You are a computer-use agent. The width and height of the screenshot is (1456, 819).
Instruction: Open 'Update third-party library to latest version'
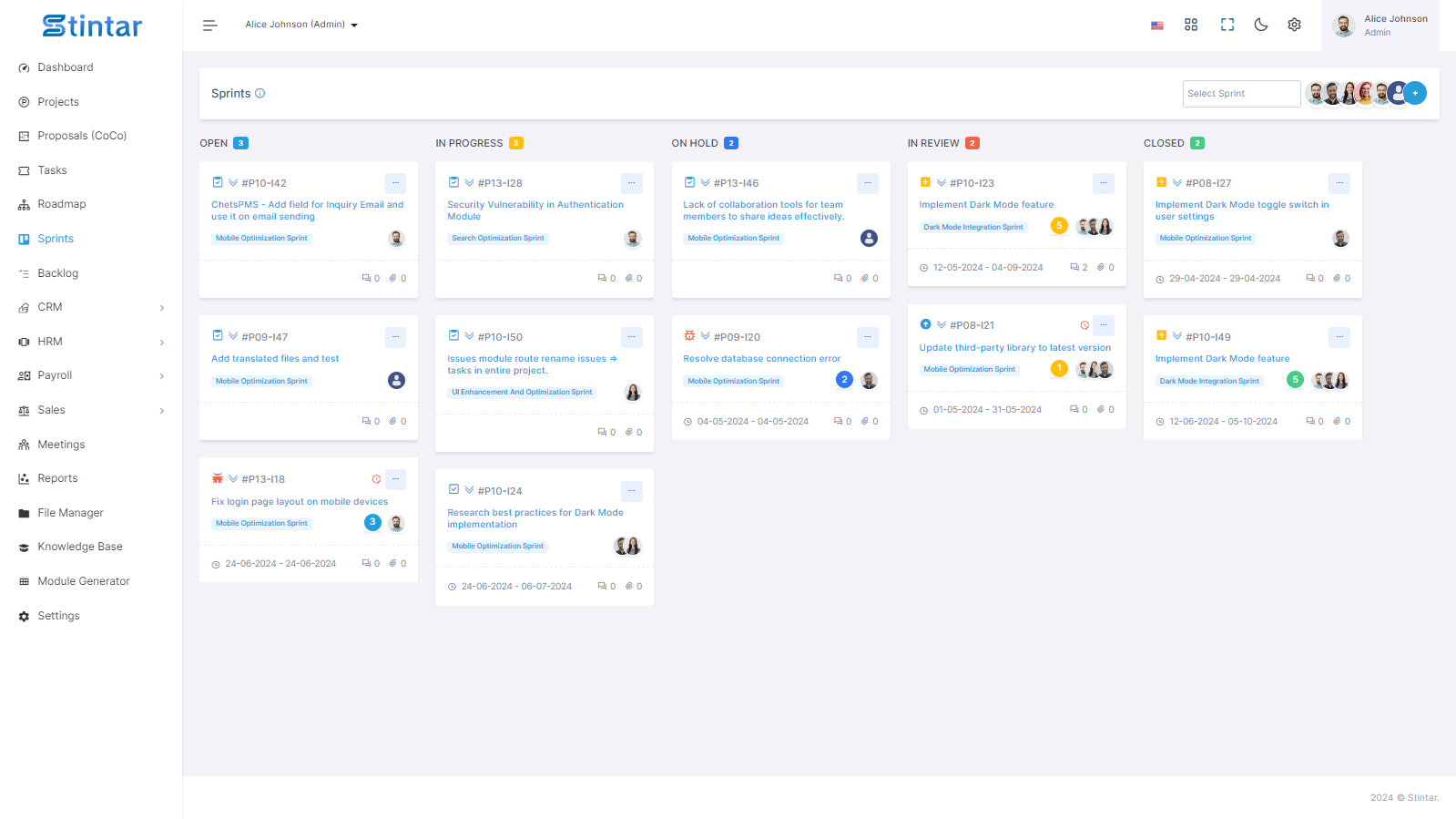pyautogui.click(x=1015, y=348)
